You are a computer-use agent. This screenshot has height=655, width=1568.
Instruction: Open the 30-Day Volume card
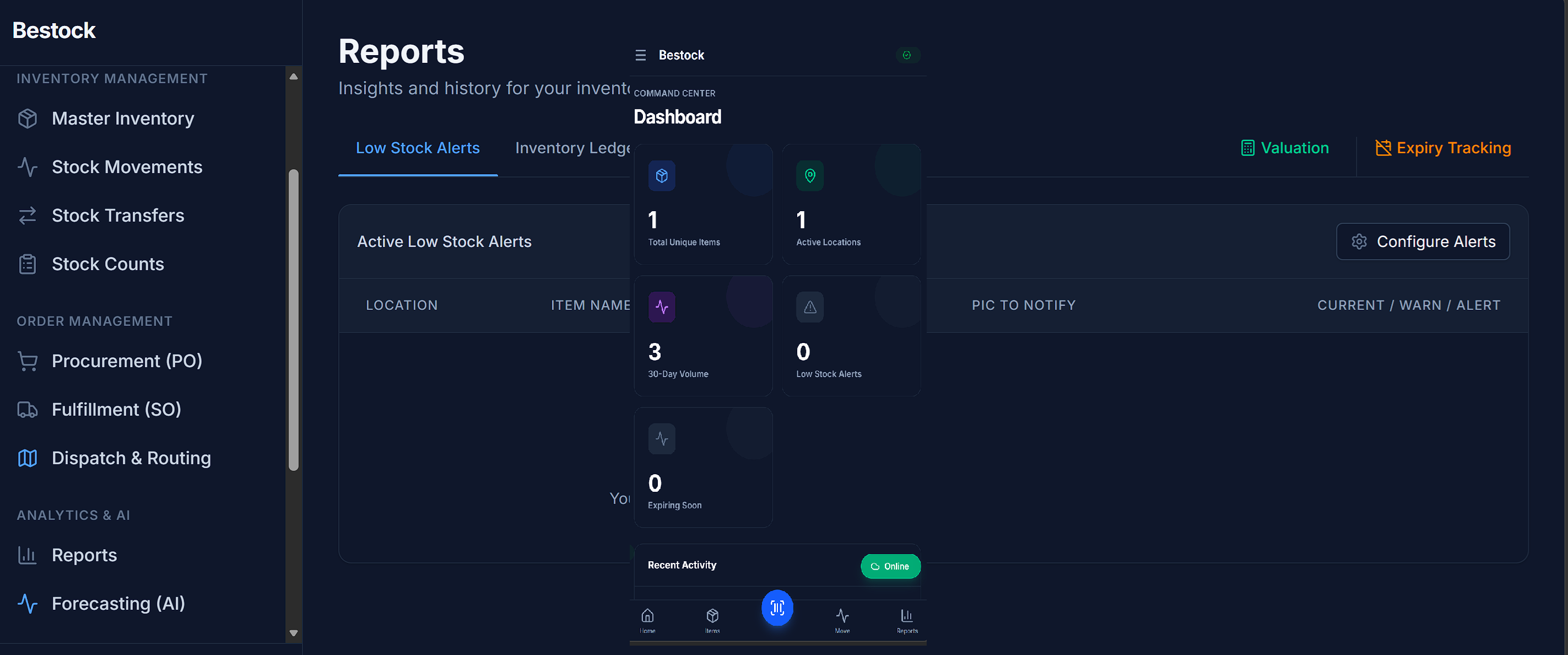pyautogui.click(x=703, y=336)
